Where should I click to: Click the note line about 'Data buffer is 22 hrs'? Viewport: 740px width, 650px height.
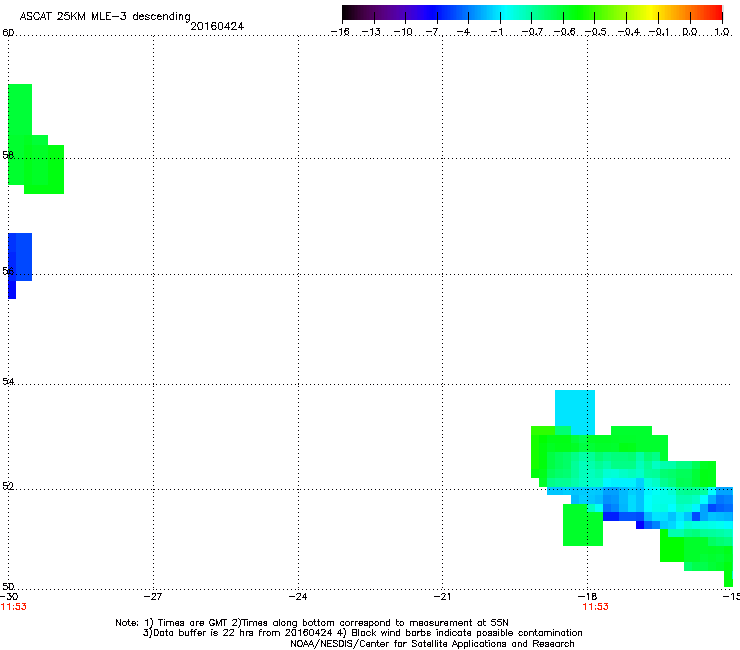[363, 633]
